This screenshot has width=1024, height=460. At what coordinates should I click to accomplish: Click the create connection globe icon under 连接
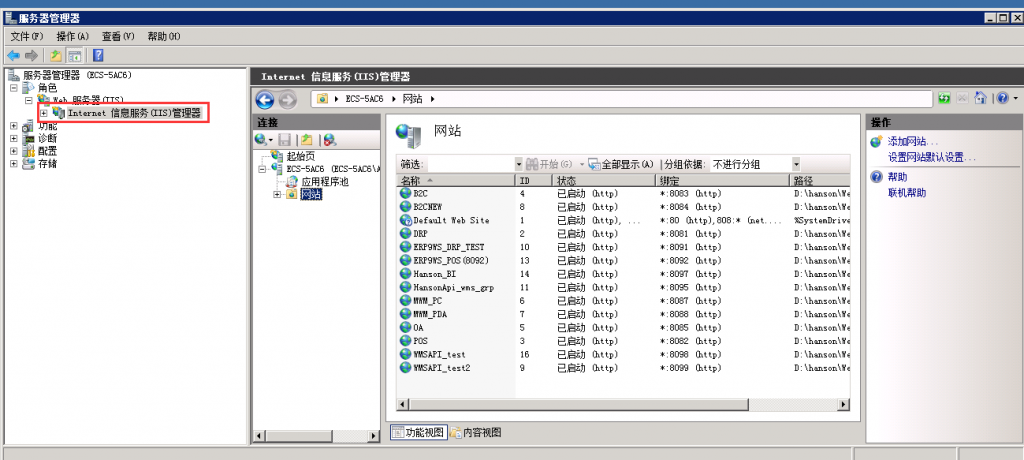point(261,139)
